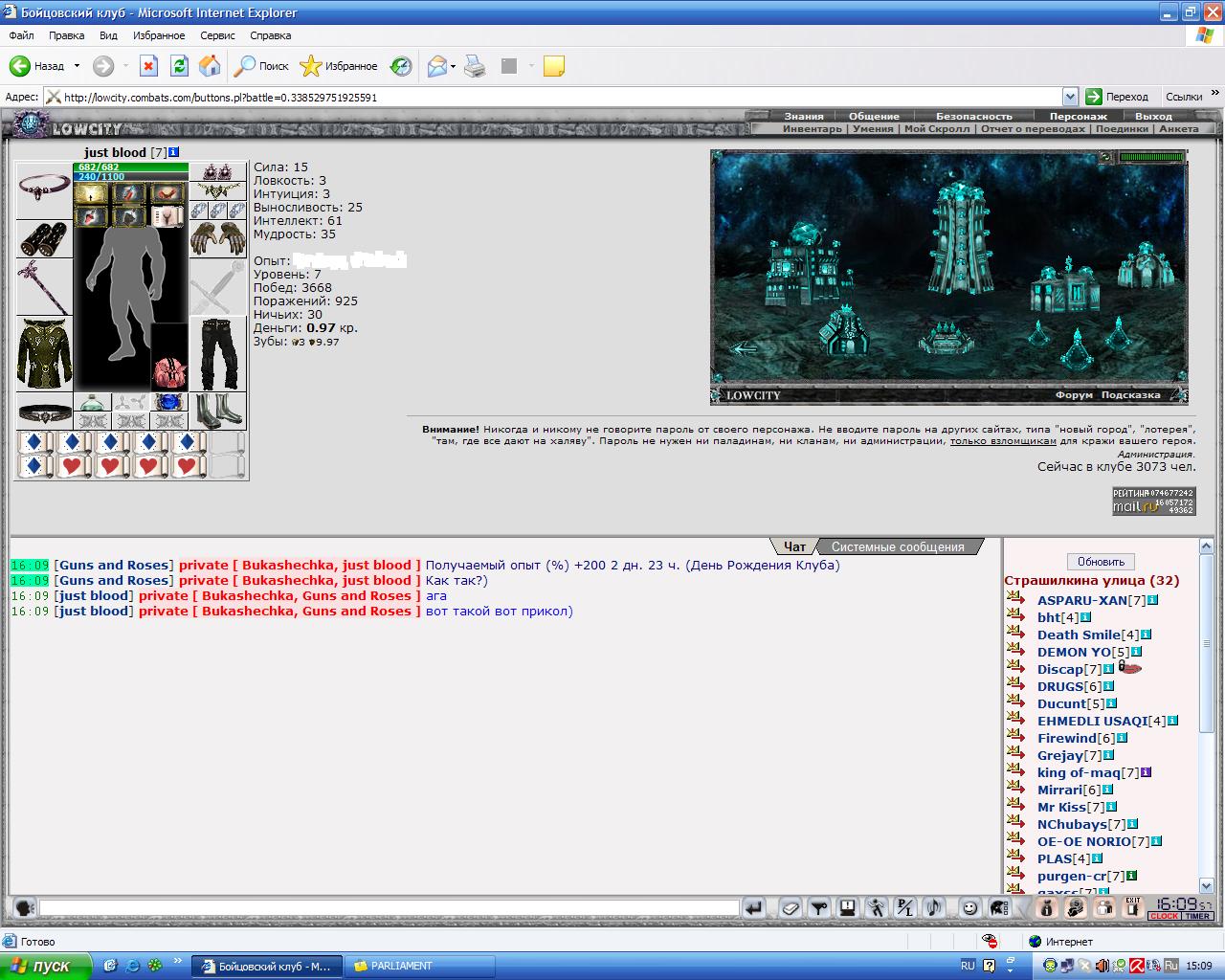Click the green health bar 682/682
This screenshot has height=980, width=1225.
pos(131,167)
